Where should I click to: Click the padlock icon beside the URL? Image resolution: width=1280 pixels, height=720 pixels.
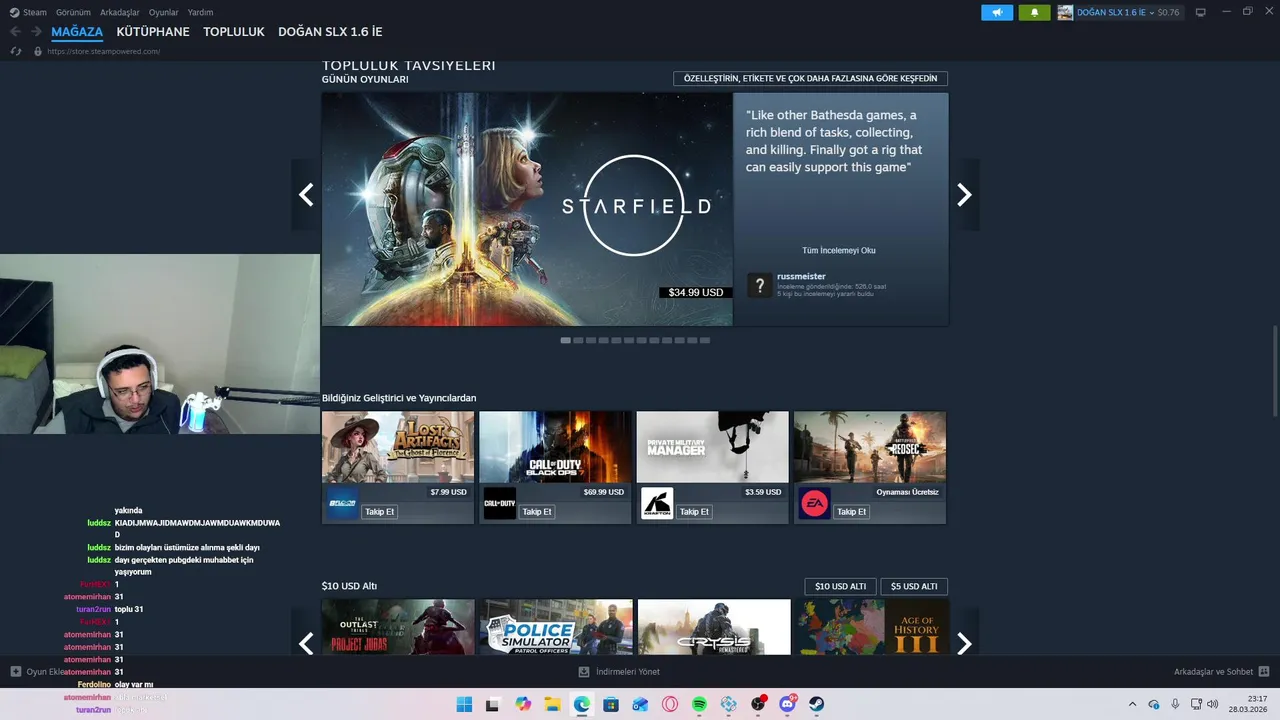click(x=38, y=51)
